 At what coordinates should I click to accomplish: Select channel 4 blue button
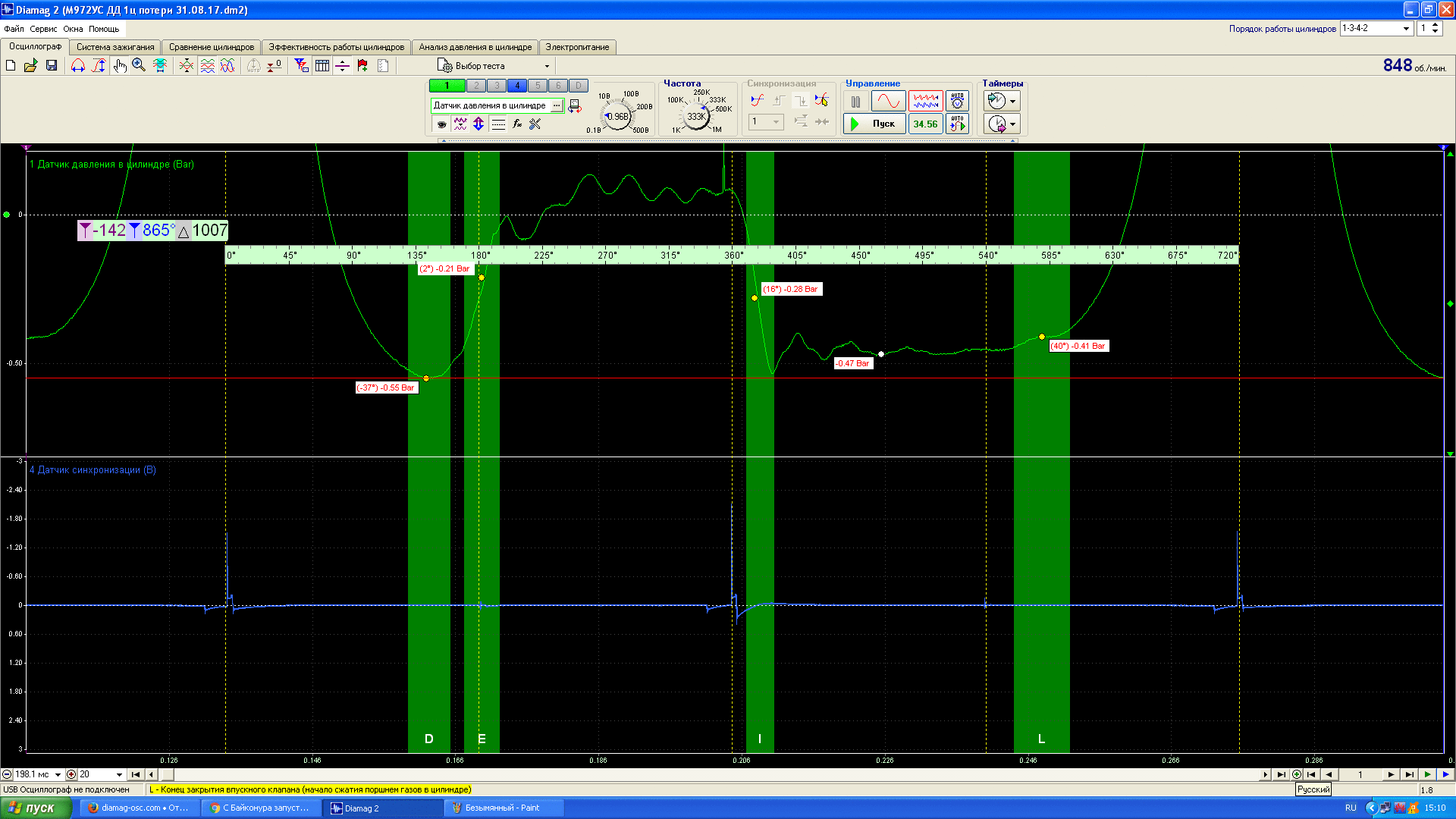coord(517,86)
